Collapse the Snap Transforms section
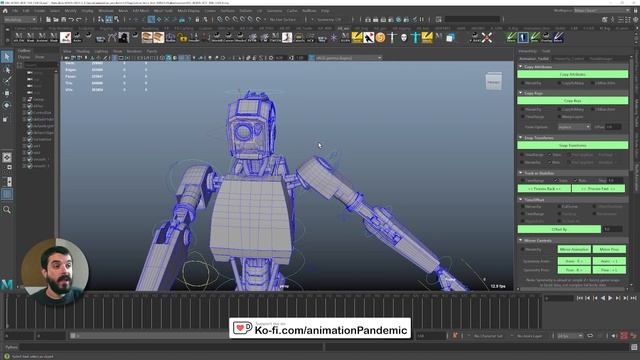The image size is (640, 360). click(520, 138)
